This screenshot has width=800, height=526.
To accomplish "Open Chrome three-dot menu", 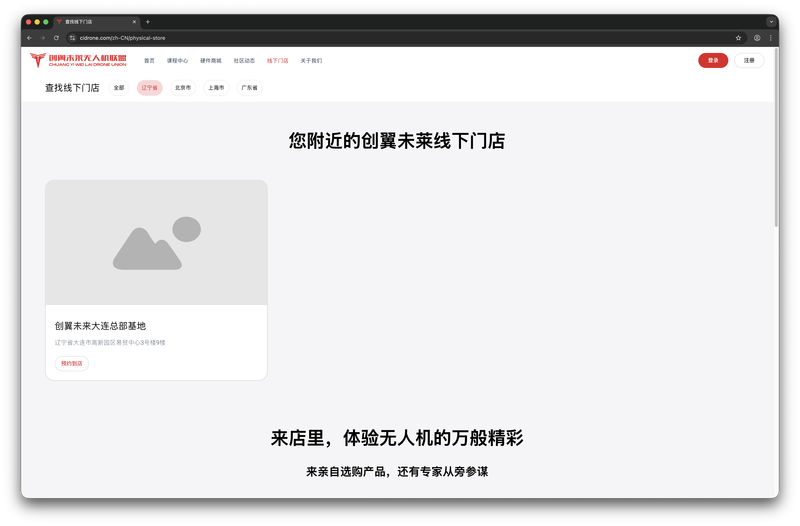I will click(770, 38).
